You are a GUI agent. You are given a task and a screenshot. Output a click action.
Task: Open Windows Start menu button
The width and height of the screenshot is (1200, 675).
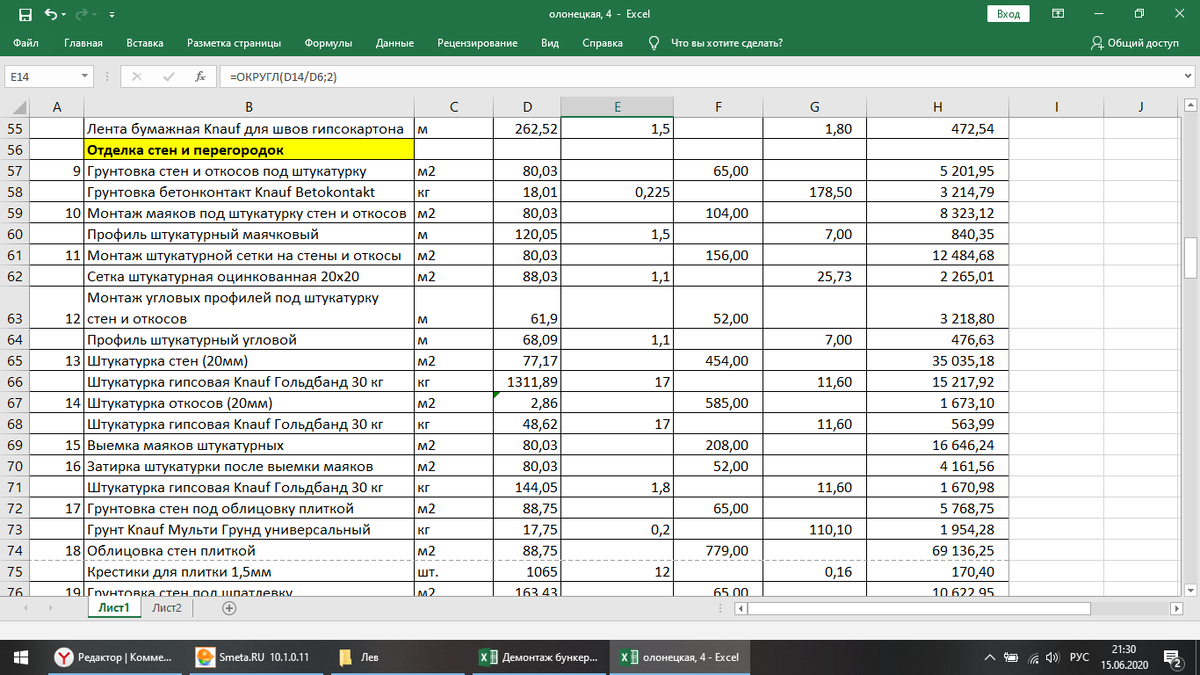click(x=23, y=657)
